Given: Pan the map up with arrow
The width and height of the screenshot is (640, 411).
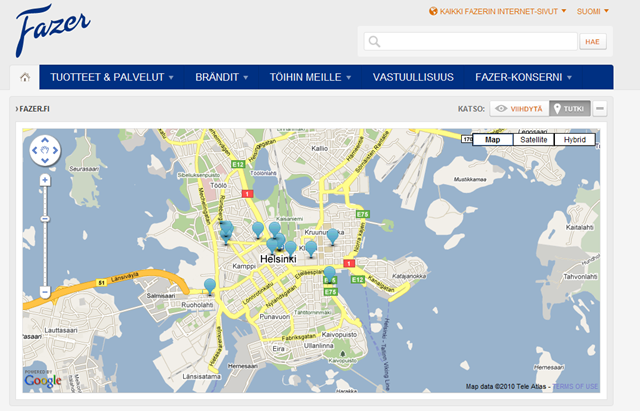Looking at the screenshot, I should click(45, 140).
